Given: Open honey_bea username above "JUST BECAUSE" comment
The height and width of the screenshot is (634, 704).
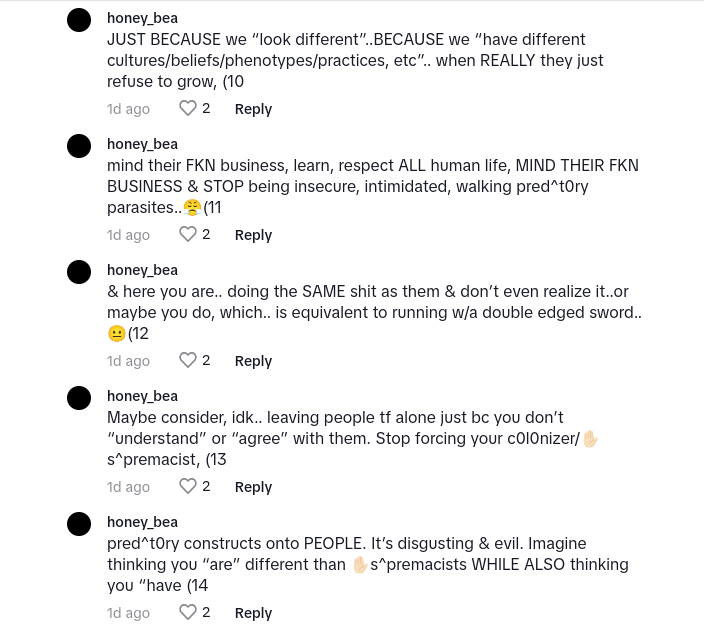Looking at the screenshot, I should [142, 18].
